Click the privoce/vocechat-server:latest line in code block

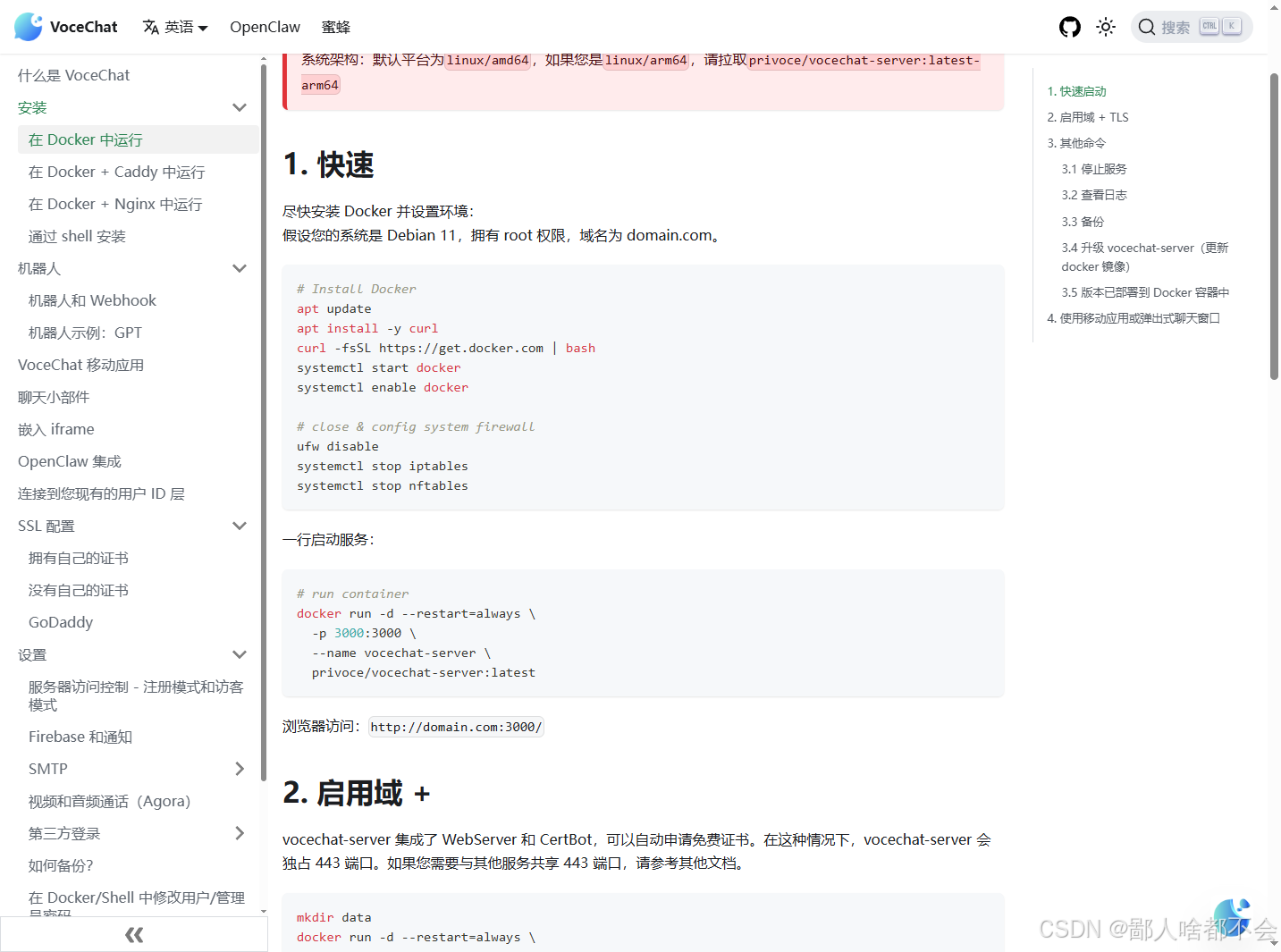[x=424, y=672]
